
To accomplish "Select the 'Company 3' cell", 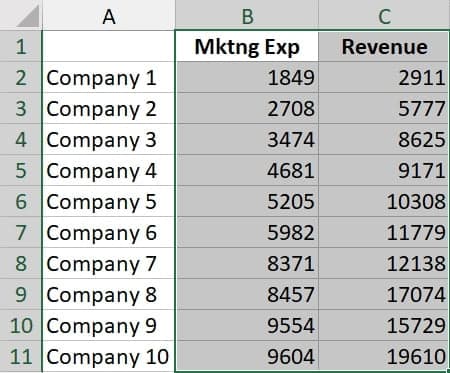I will click(x=109, y=139).
